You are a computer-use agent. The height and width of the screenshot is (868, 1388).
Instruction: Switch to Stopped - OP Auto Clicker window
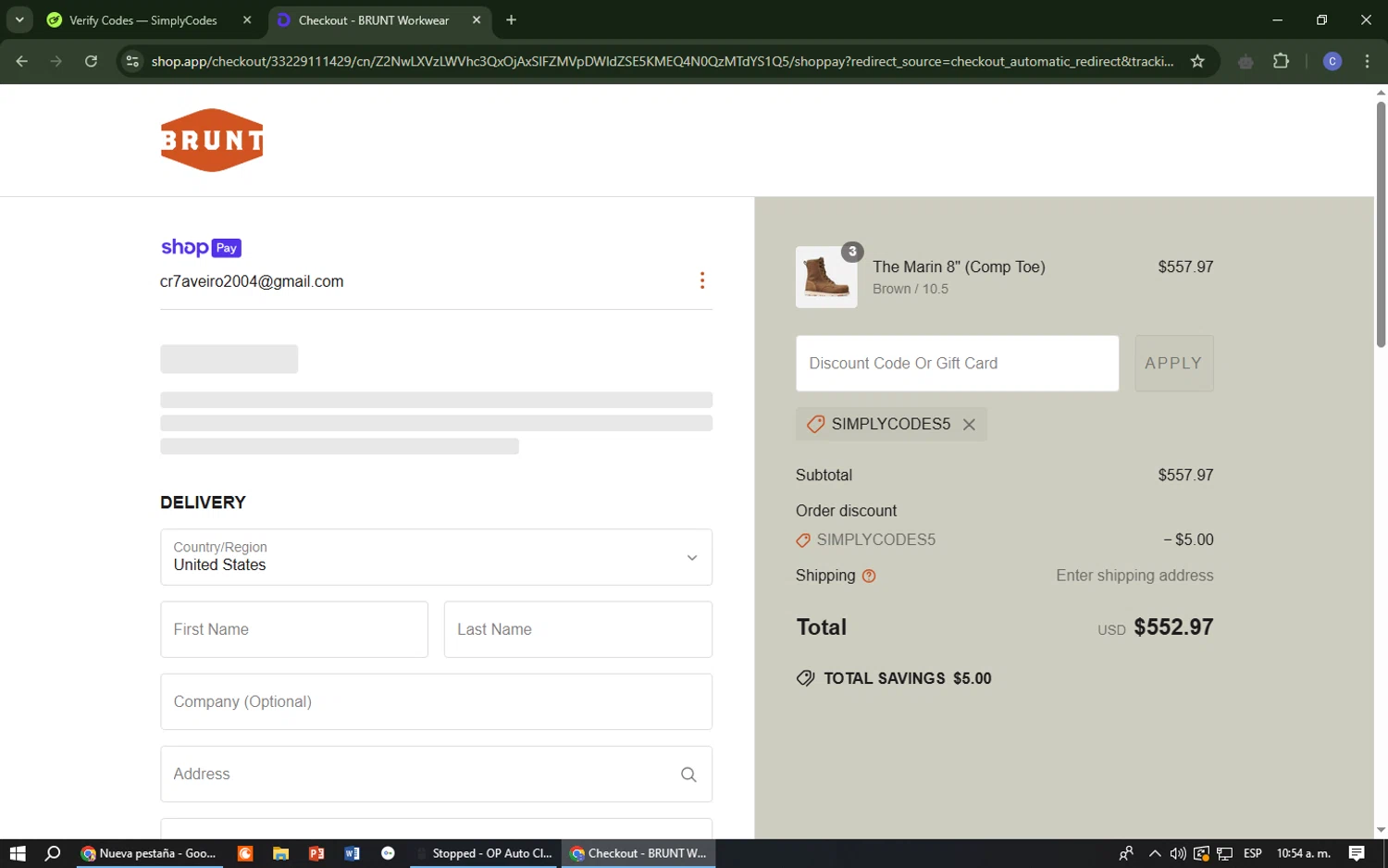pos(485,853)
